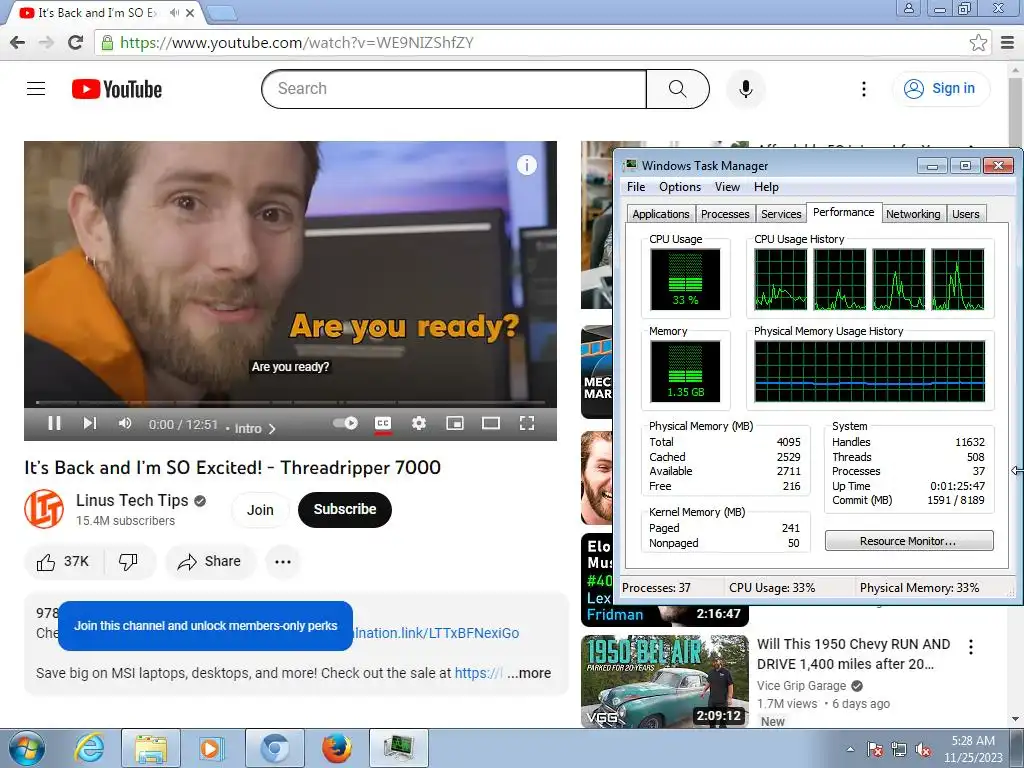The height and width of the screenshot is (768, 1024).
Task: Switch to Services tab
Action: pyautogui.click(x=781, y=214)
